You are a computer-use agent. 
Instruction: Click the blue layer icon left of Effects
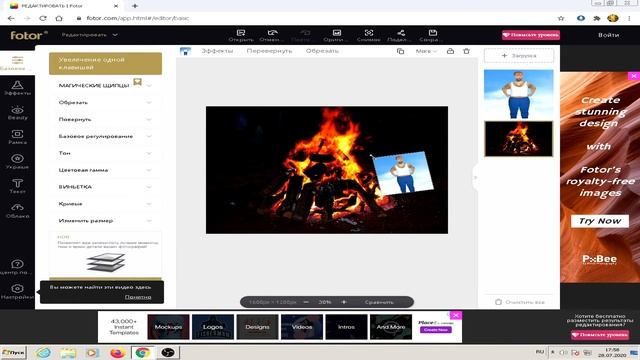[185, 51]
